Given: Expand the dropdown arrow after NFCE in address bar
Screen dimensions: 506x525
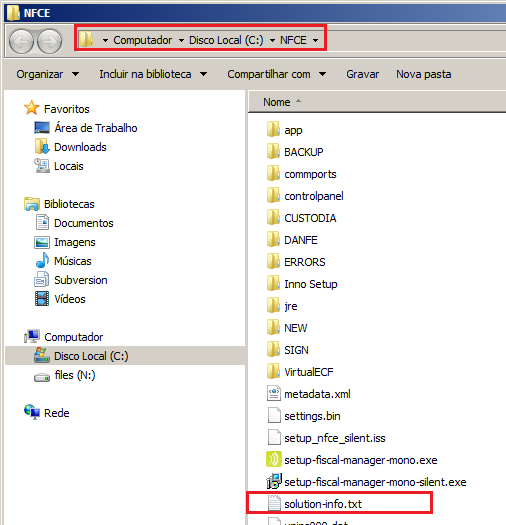Looking at the screenshot, I should [x=315, y=41].
